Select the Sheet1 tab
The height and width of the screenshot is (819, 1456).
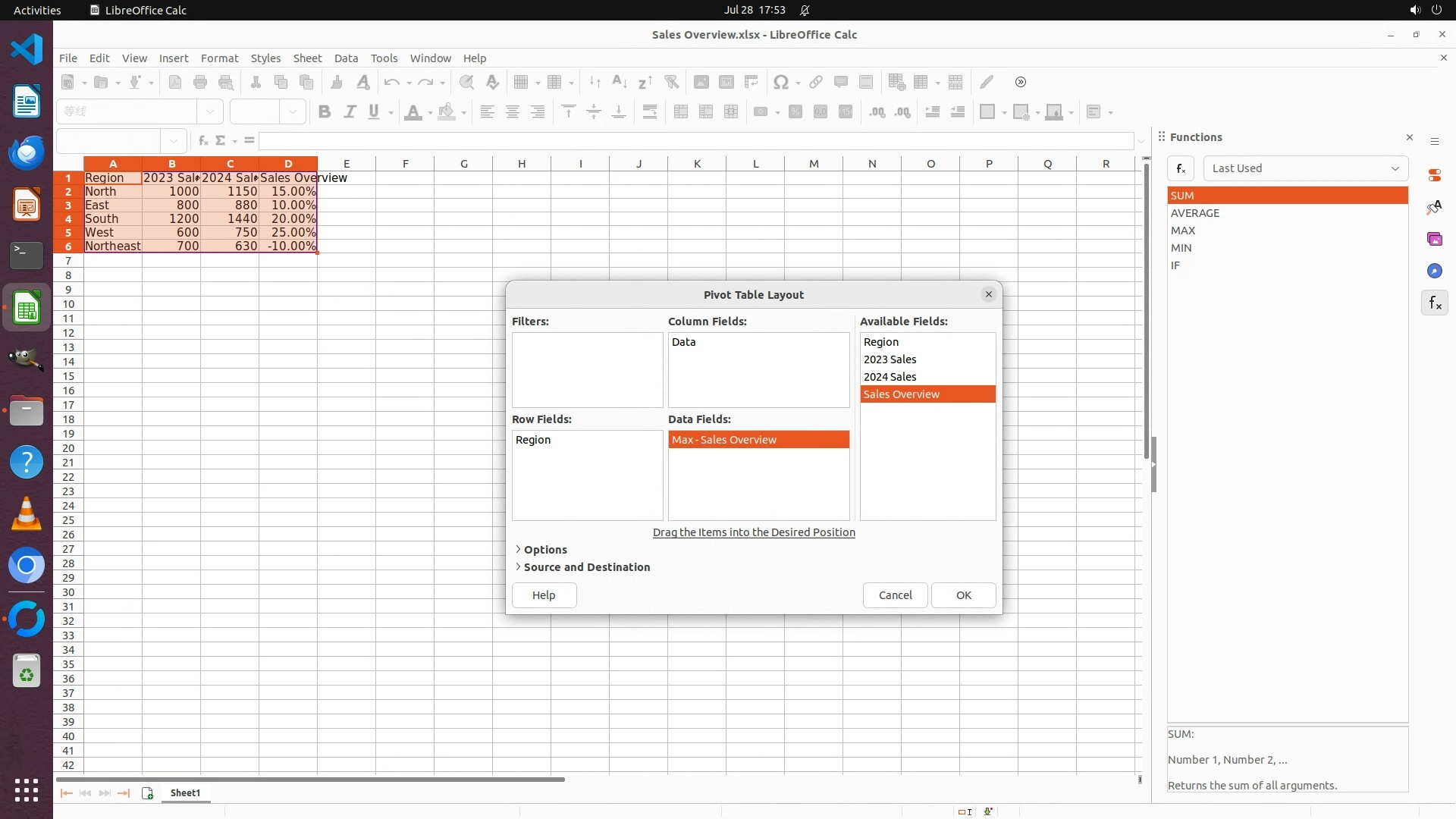pos(185,793)
